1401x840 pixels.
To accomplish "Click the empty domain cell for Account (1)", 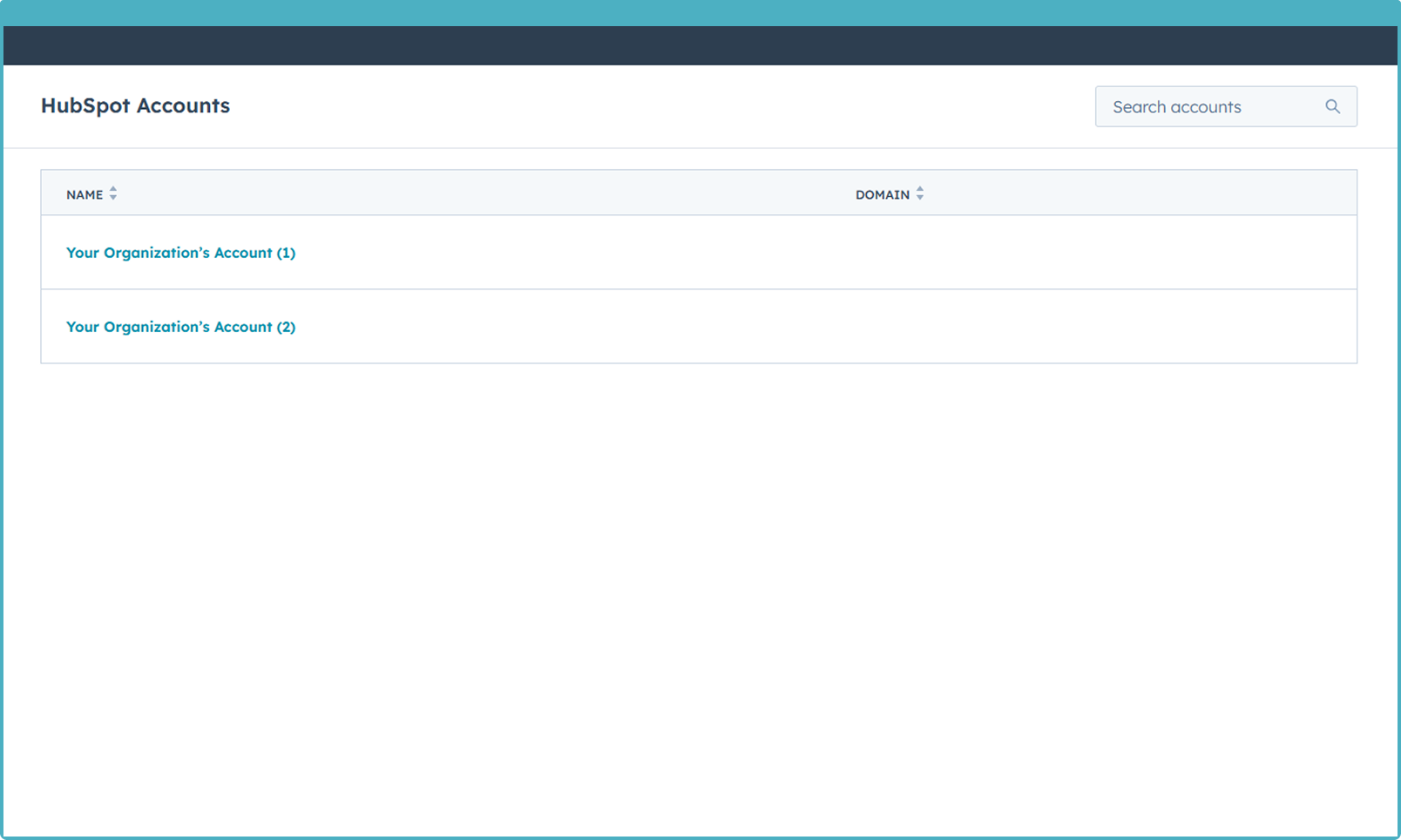I will click(x=1046, y=253).
